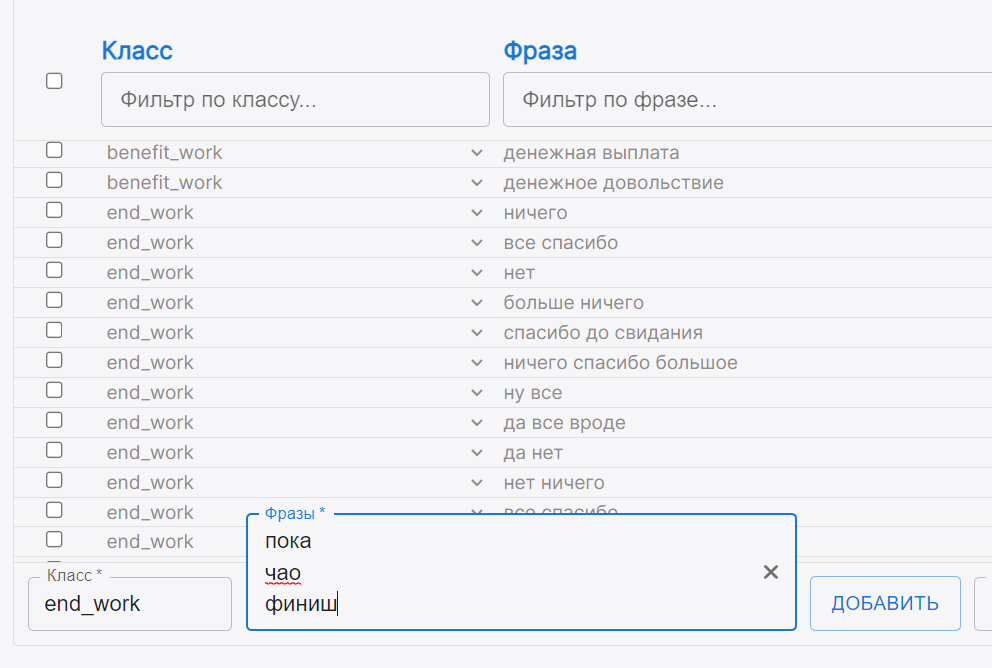Focus the 'Фильтр по классу' filter field
Viewport: 992px width, 668px height.
click(295, 100)
